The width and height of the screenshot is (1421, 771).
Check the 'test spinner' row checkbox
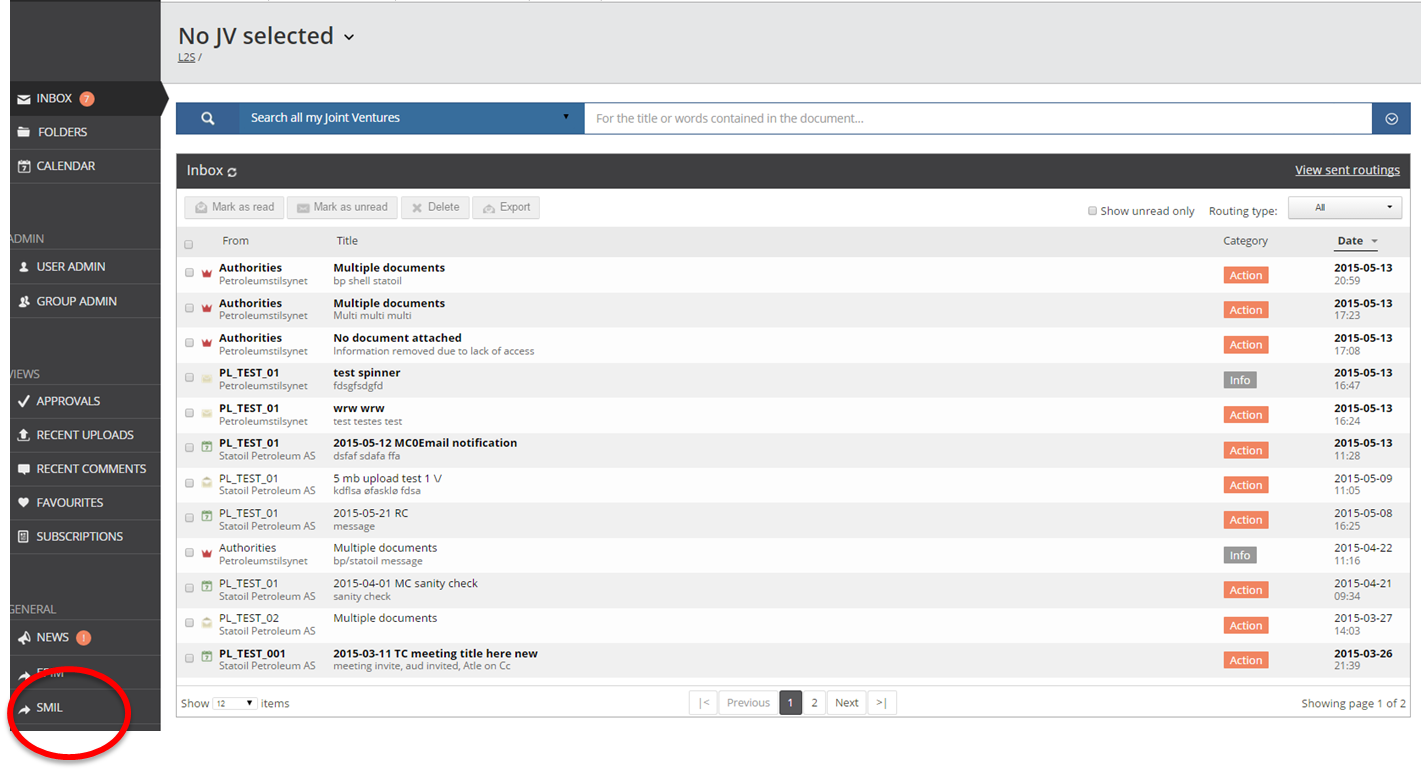(189, 378)
